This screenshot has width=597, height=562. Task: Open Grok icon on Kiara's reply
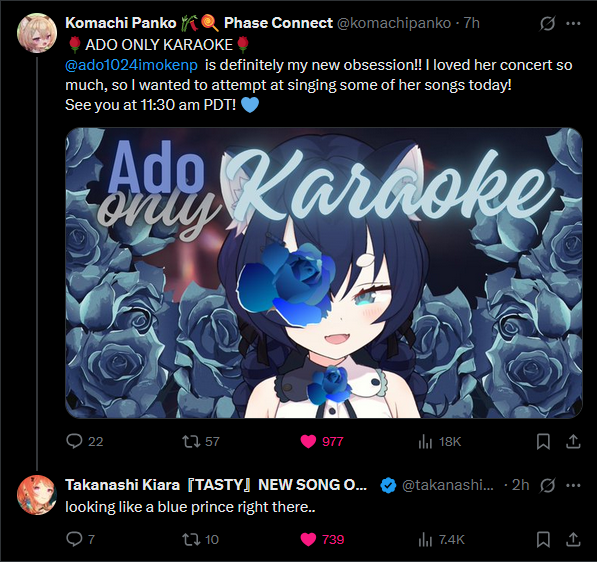pyautogui.click(x=548, y=485)
